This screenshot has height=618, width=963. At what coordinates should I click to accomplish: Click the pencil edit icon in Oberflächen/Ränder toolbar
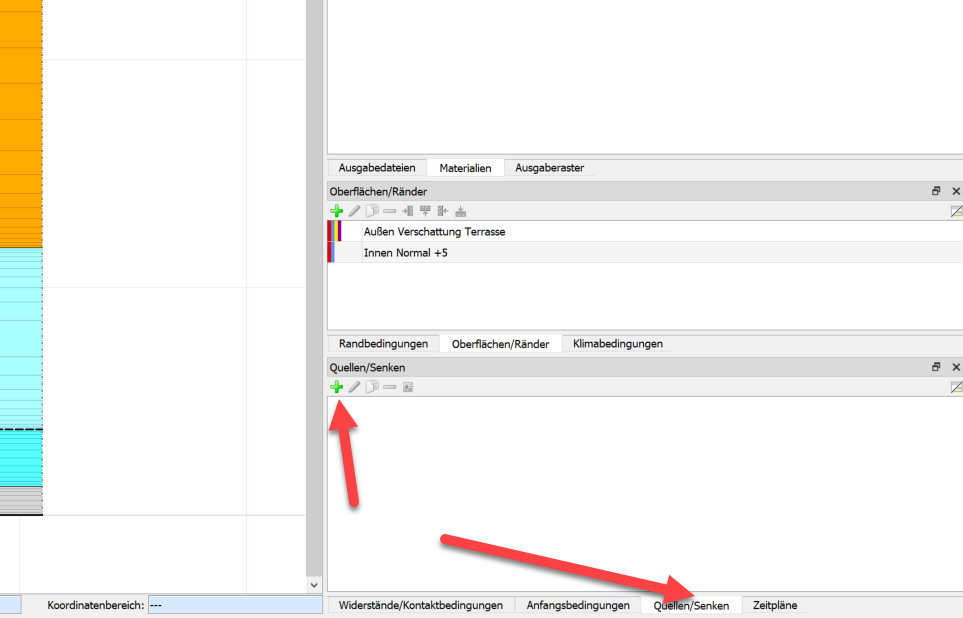click(354, 211)
